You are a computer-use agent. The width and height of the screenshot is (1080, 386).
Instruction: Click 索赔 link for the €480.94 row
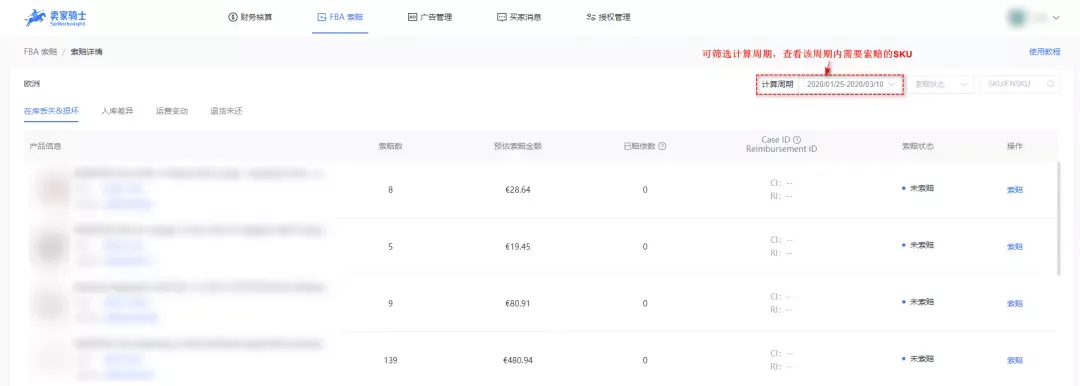[x=1015, y=360]
